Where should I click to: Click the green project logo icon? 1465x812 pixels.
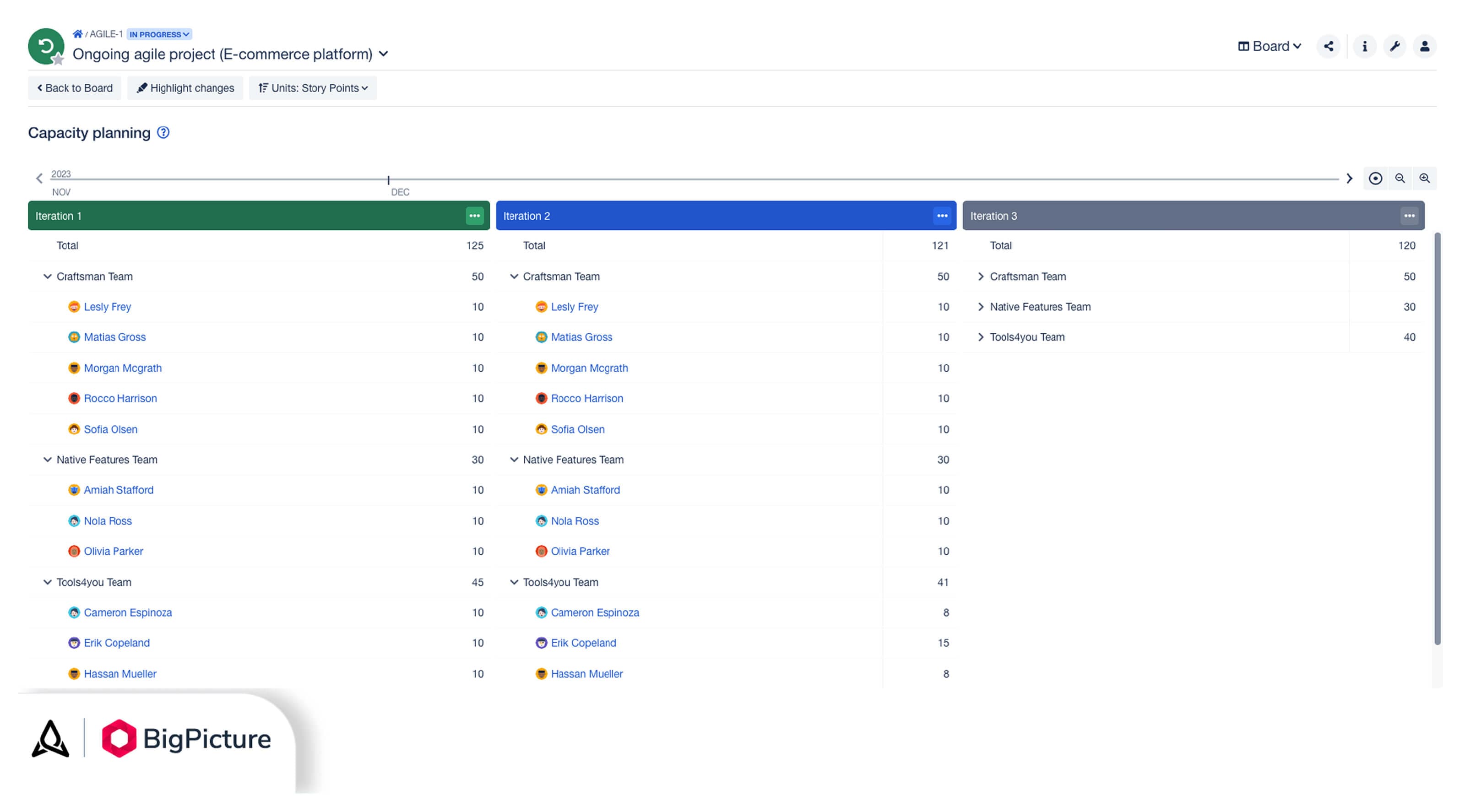[45, 46]
